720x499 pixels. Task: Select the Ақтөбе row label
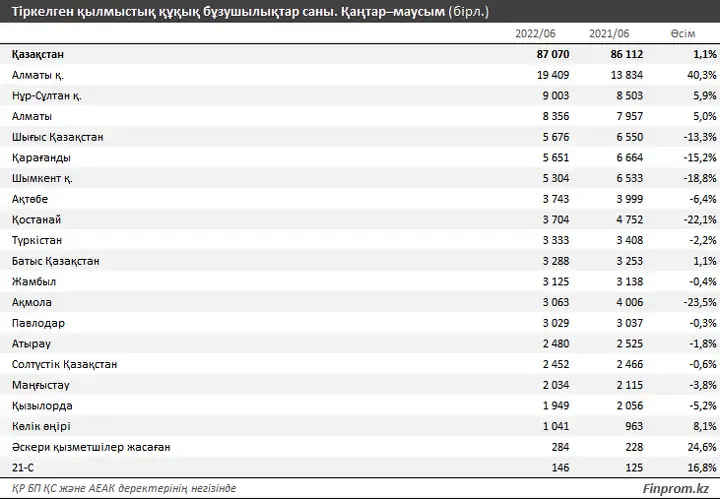click(30, 199)
